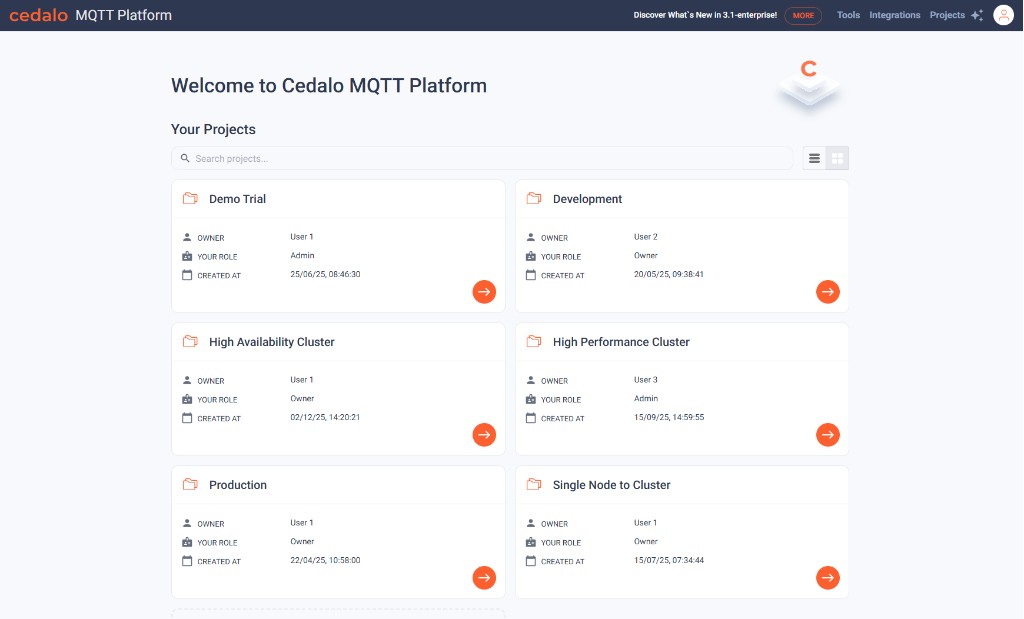Switch to list view layout
The width and height of the screenshot is (1024, 619).
[814, 158]
